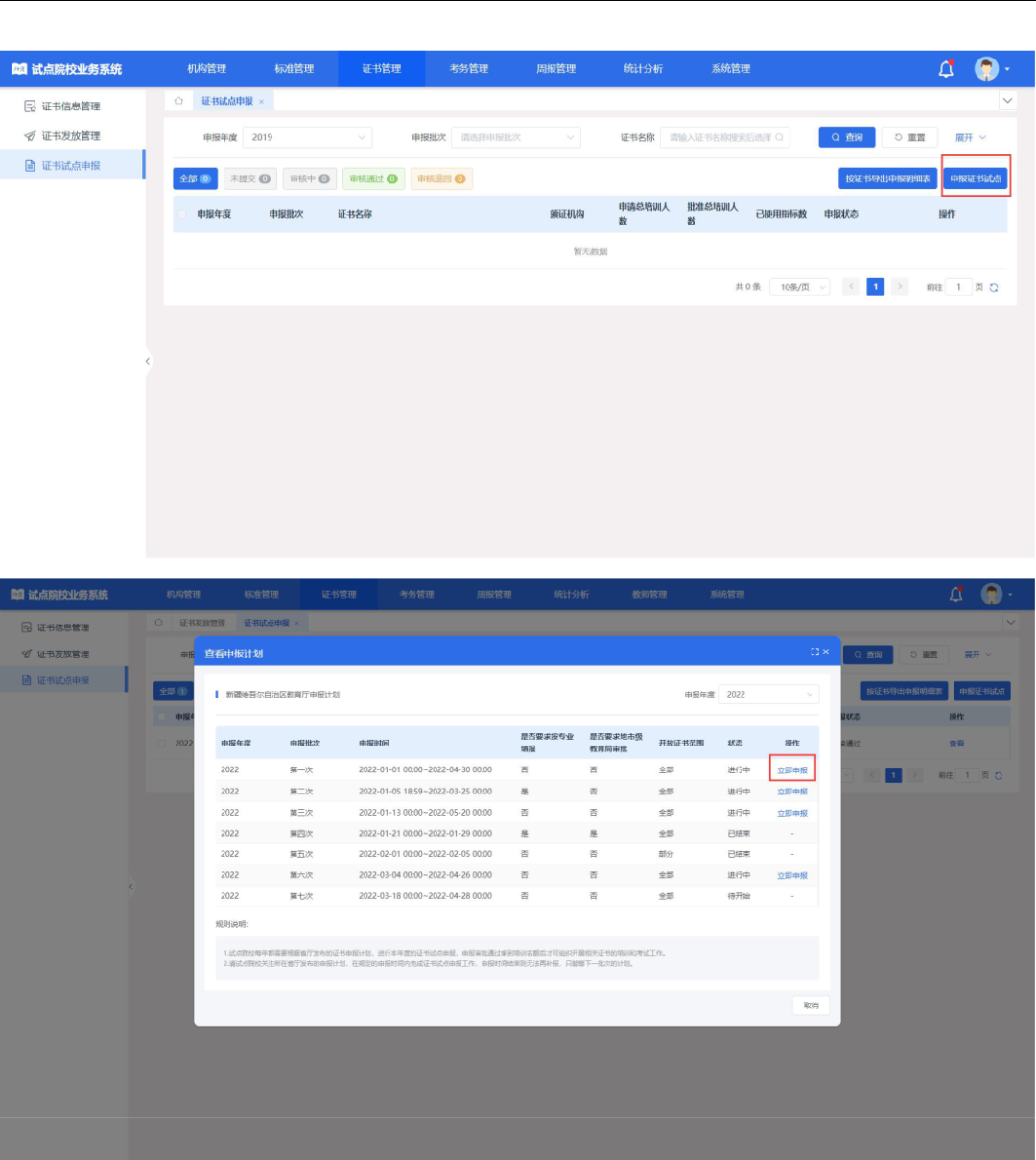Open the user avatar in the lower screenshot

[x=991, y=595]
